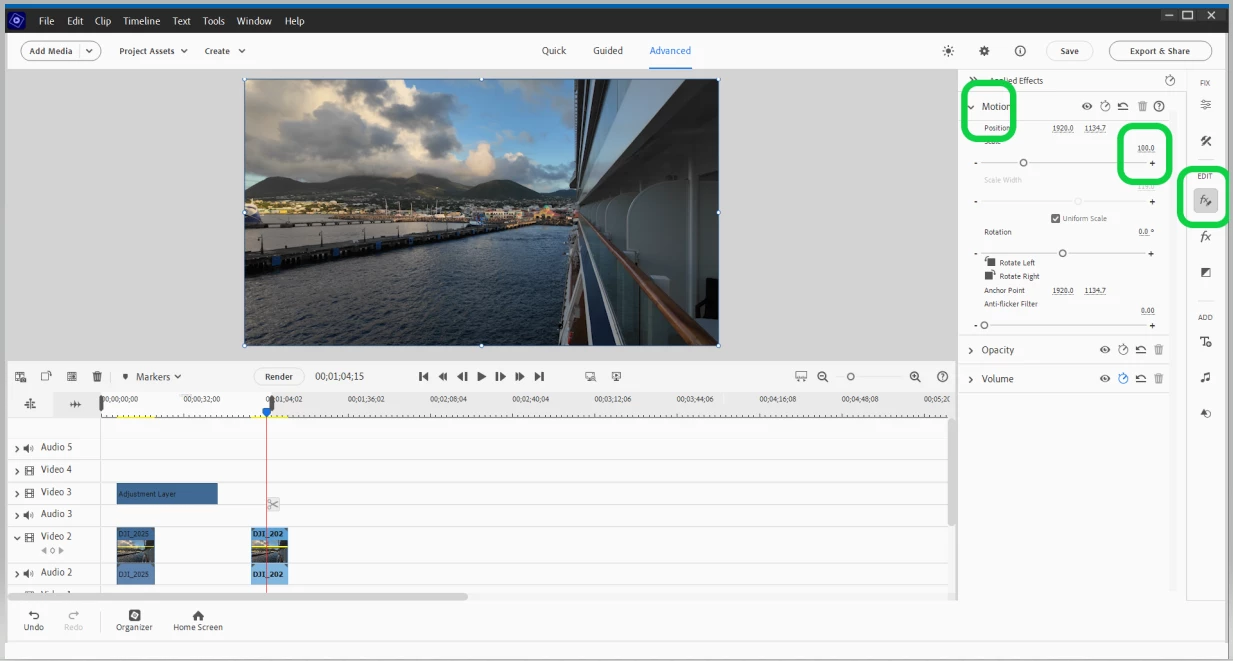Uncheck the Uniform Scale checkbox
The height and width of the screenshot is (661, 1233).
(1055, 218)
